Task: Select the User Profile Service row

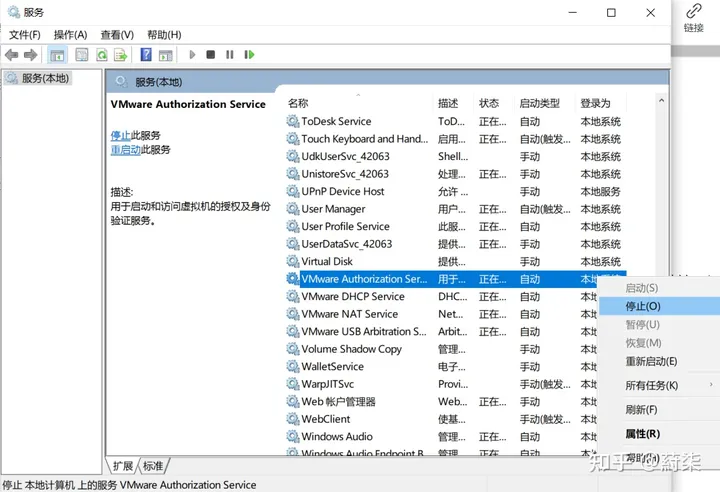Action: click(x=455, y=226)
